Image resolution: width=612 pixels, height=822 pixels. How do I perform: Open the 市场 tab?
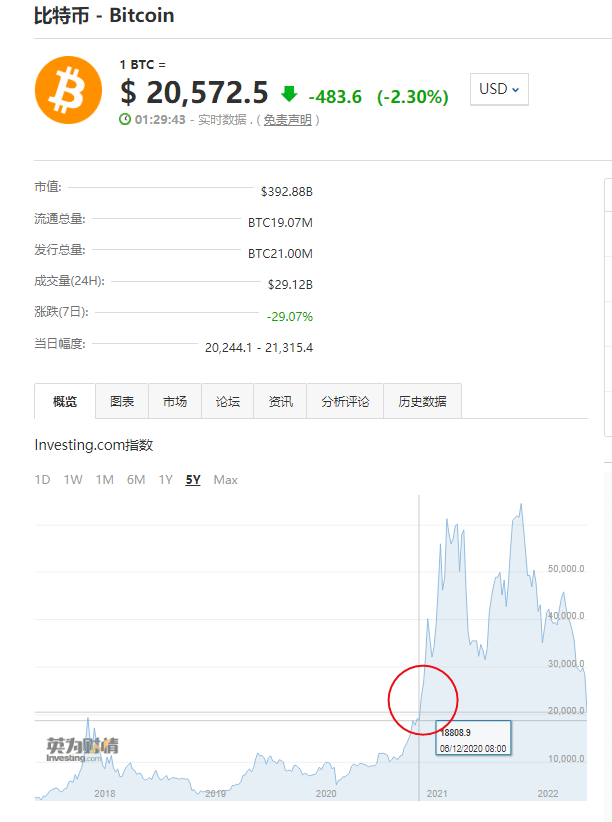coord(175,401)
